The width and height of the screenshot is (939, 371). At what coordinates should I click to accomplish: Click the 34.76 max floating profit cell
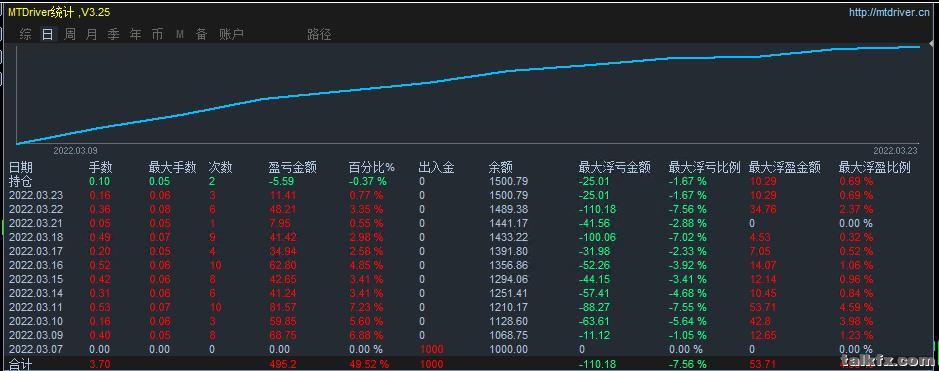pyautogui.click(x=763, y=209)
